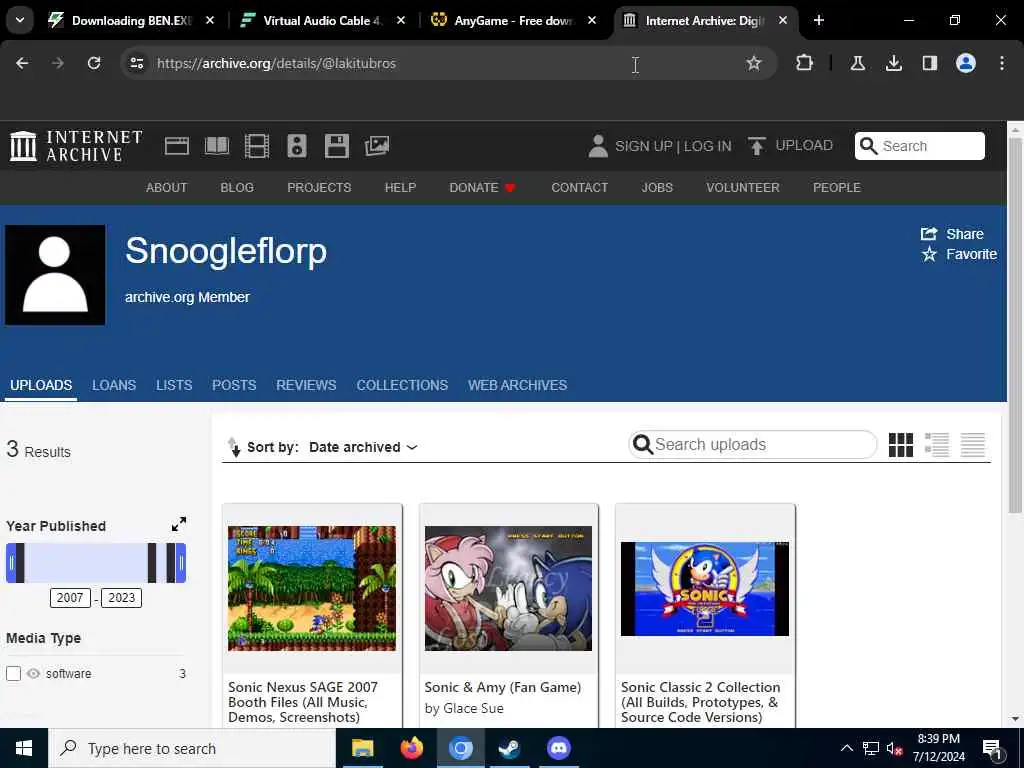Open the Audio speaker icon
Viewport: 1024px width, 768px height.
(296, 146)
